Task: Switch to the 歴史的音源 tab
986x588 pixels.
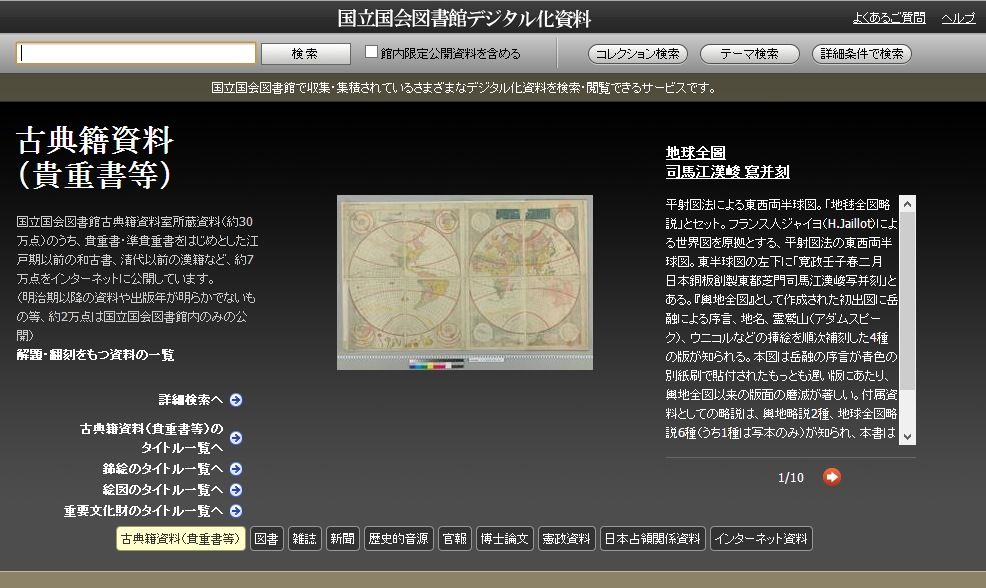Action: click(x=399, y=539)
